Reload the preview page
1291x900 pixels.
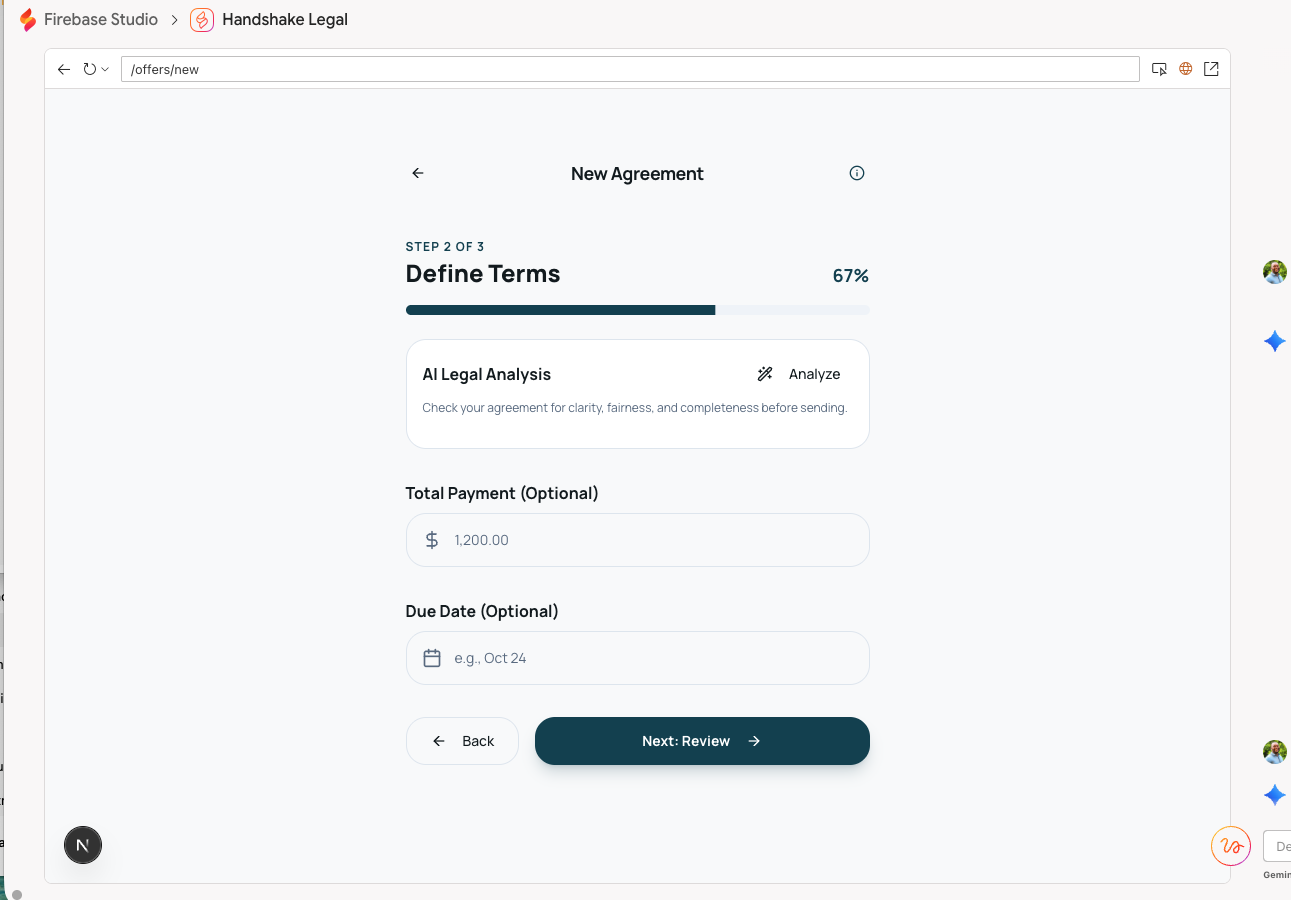[89, 69]
